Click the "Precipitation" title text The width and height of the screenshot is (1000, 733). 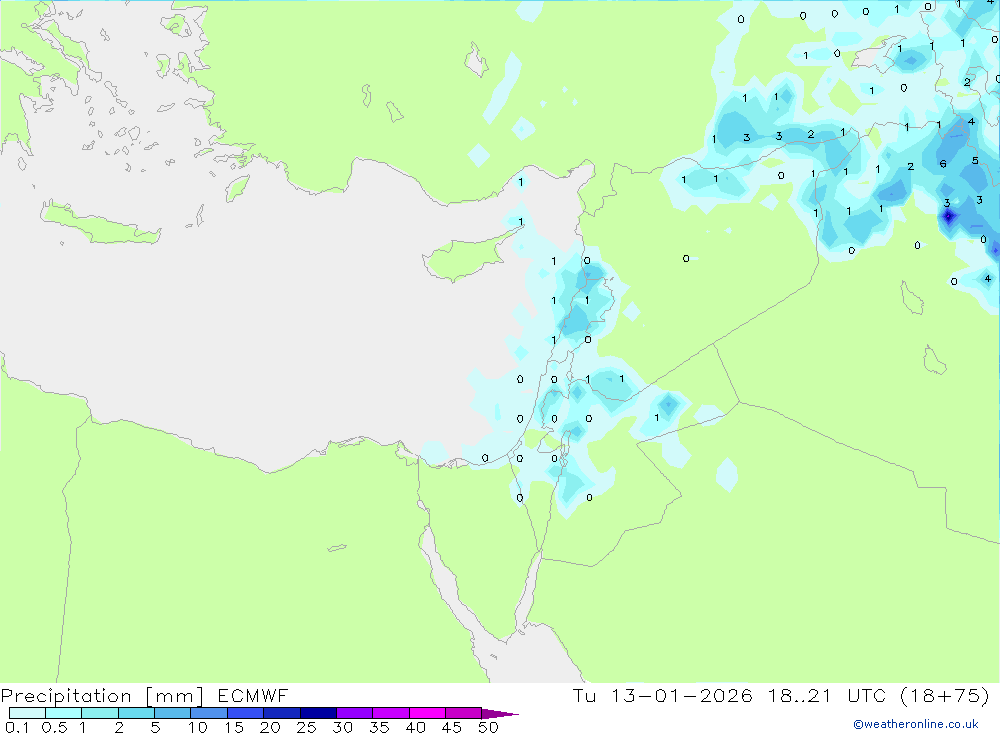click(x=66, y=696)
